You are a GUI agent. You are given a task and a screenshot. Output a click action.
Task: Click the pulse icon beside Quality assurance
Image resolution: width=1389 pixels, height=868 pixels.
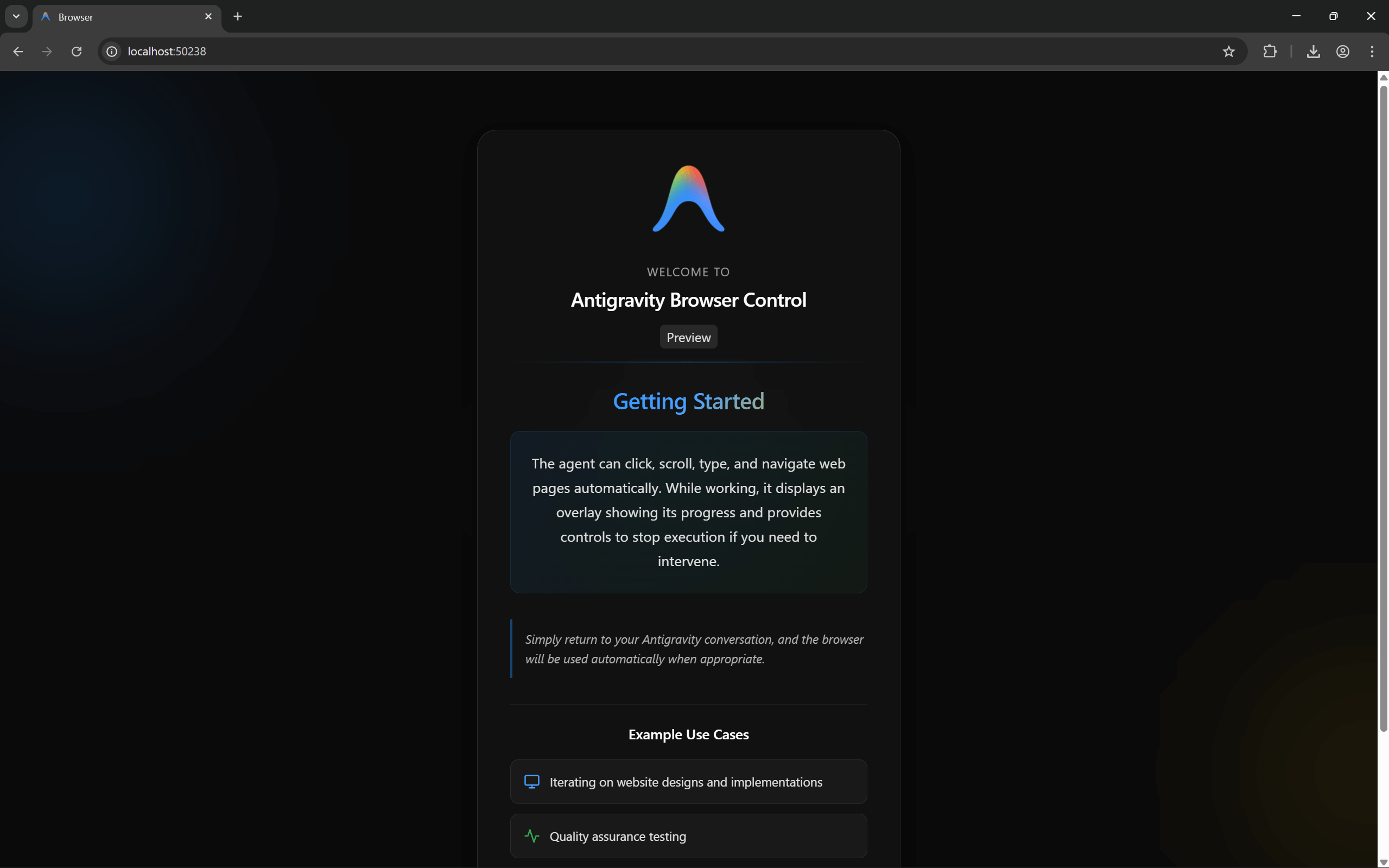pyautogui.click(x=531, y=837)
